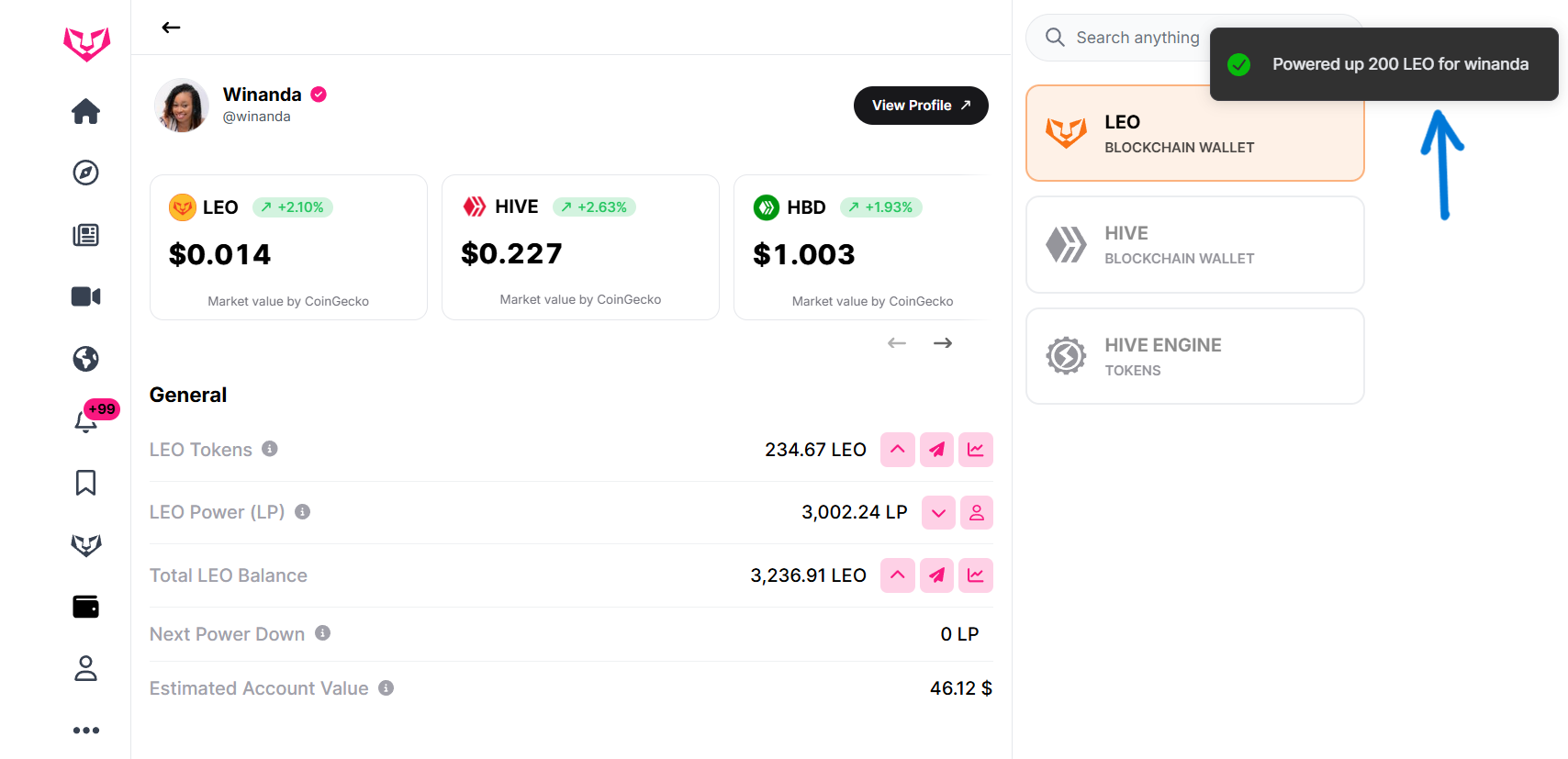Open the wallet icon in sidebar

(x=86, y=607)
